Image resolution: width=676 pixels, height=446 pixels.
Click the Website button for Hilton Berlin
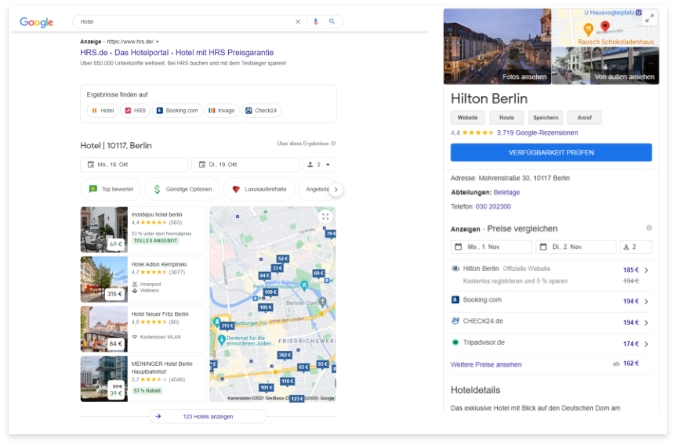point(468,118)
